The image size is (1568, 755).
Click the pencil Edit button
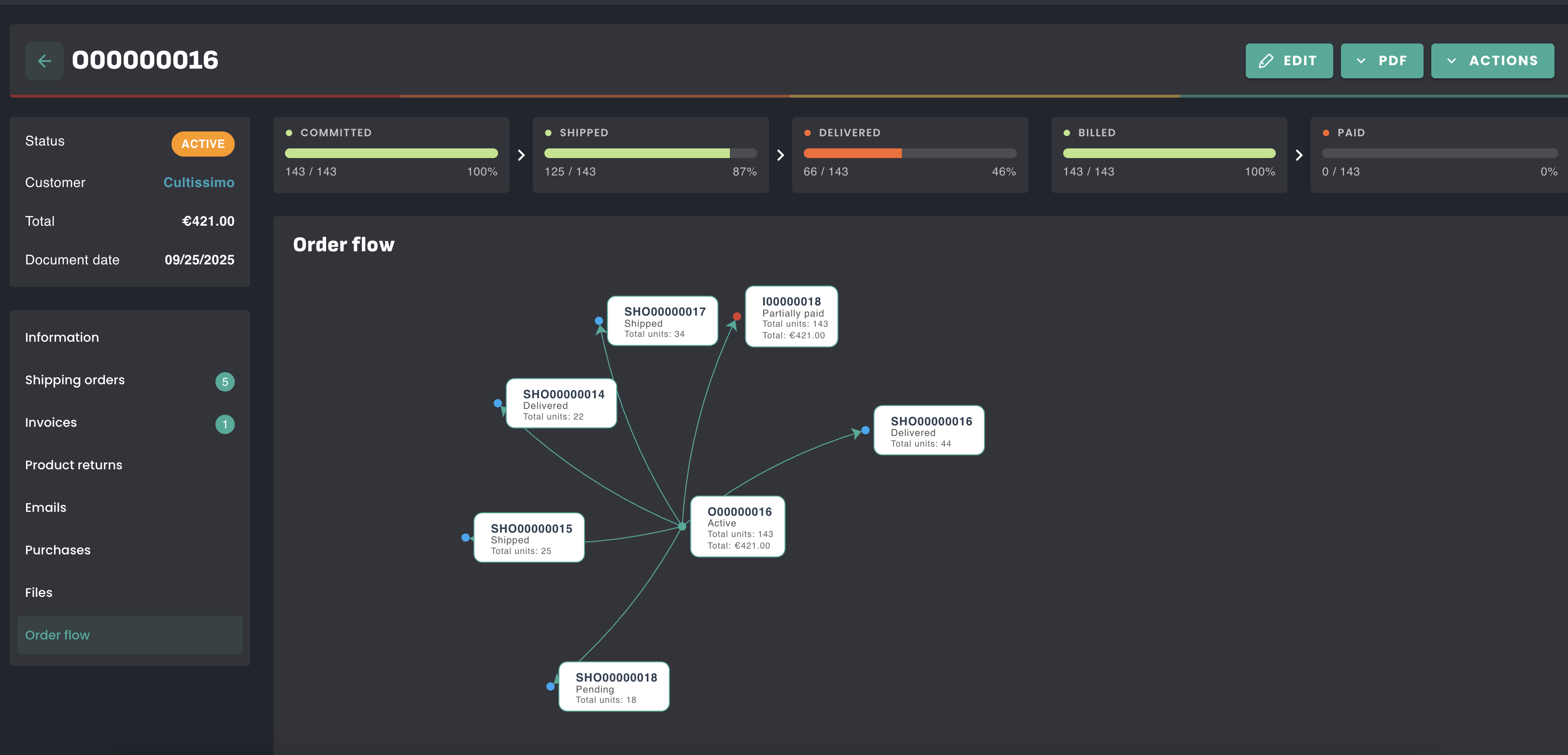1289,61
